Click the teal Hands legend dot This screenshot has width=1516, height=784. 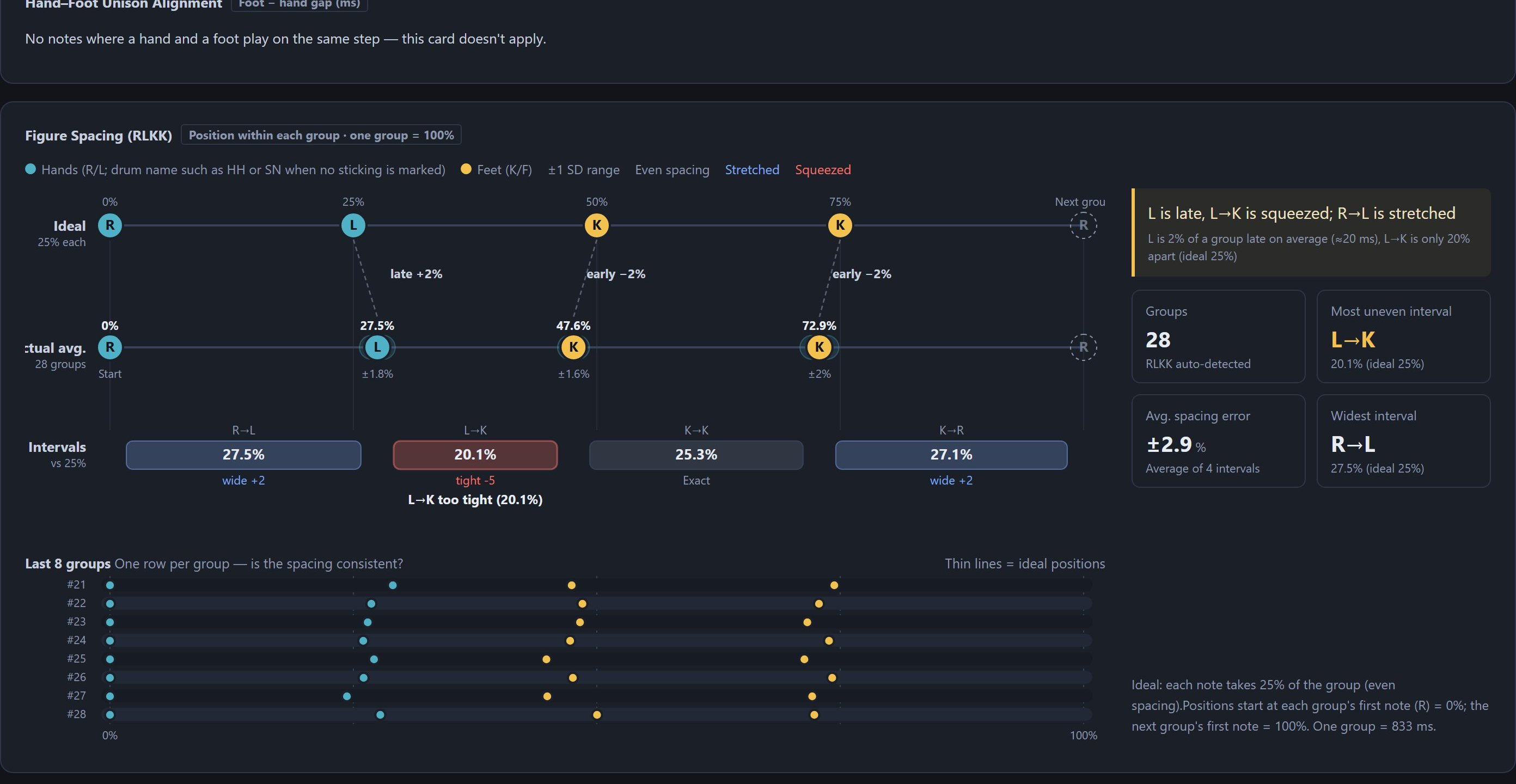click(x=30, y=169)
